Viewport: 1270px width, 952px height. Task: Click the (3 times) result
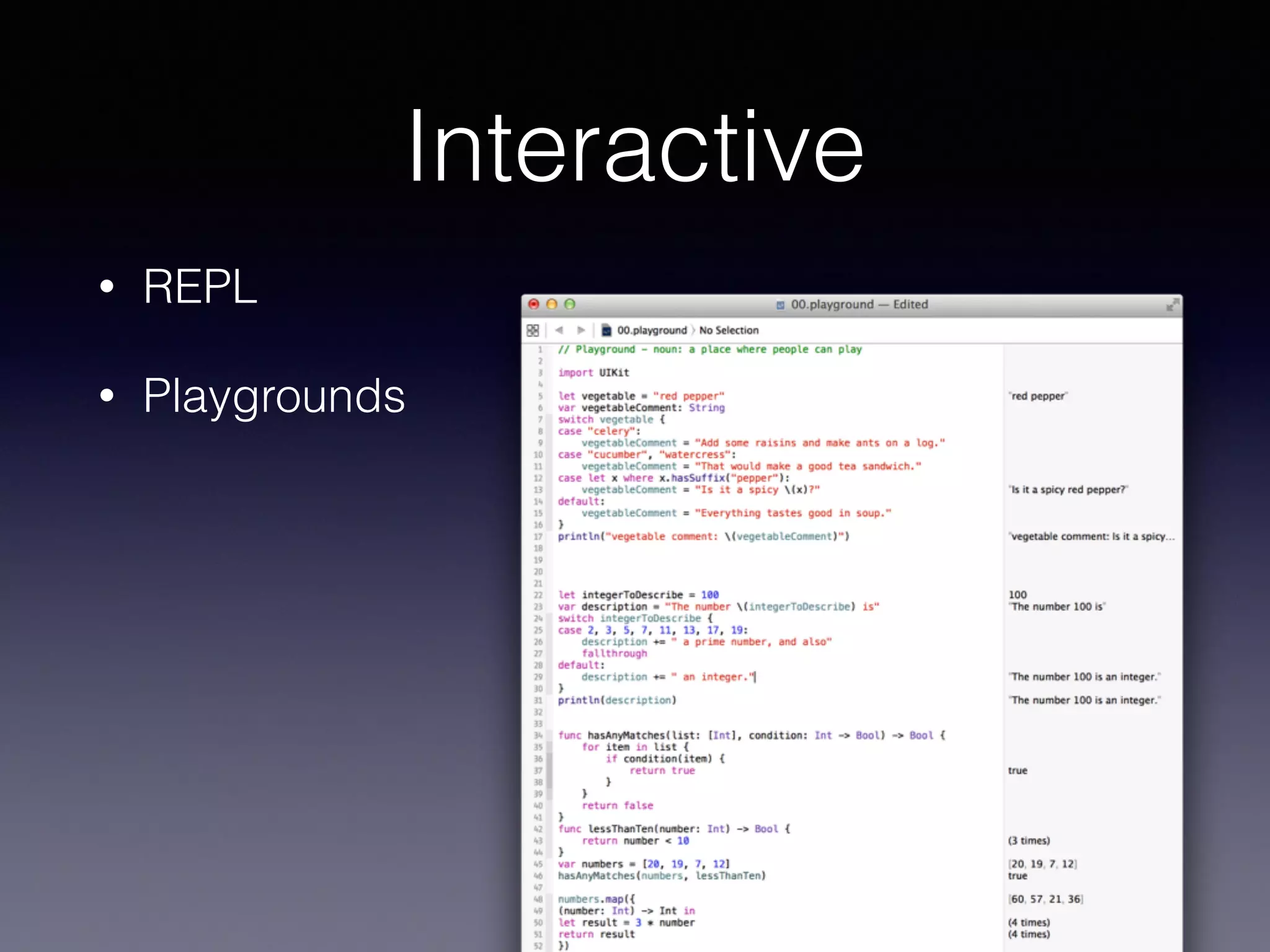(x=1029, y=841)
